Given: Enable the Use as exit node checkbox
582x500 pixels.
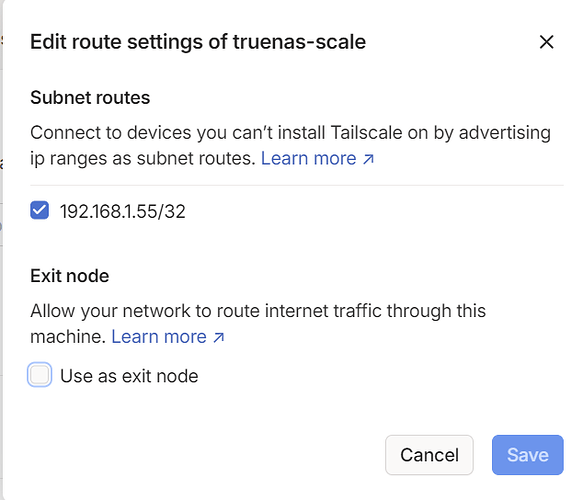Looking at the screenshot, I should tap(39, 375).
